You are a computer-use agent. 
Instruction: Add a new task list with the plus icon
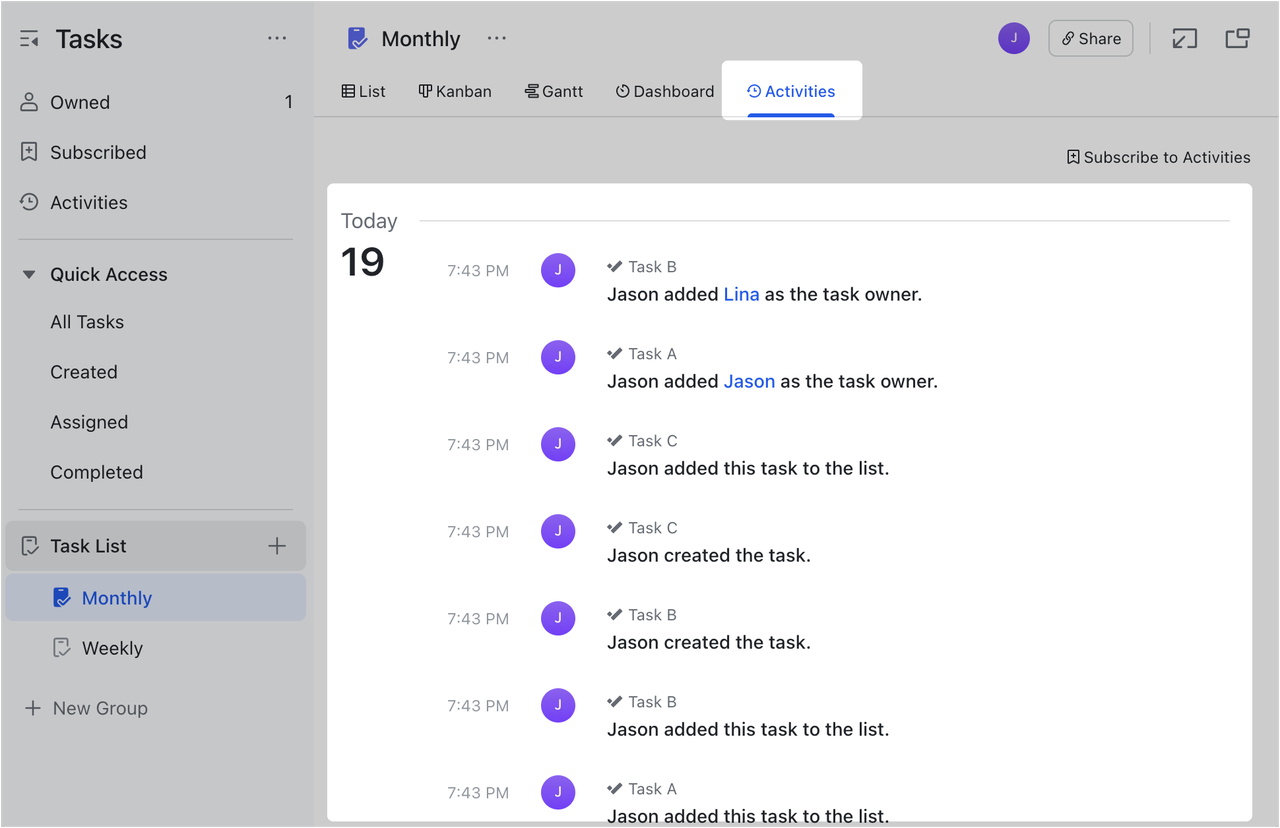pos(277,546)
